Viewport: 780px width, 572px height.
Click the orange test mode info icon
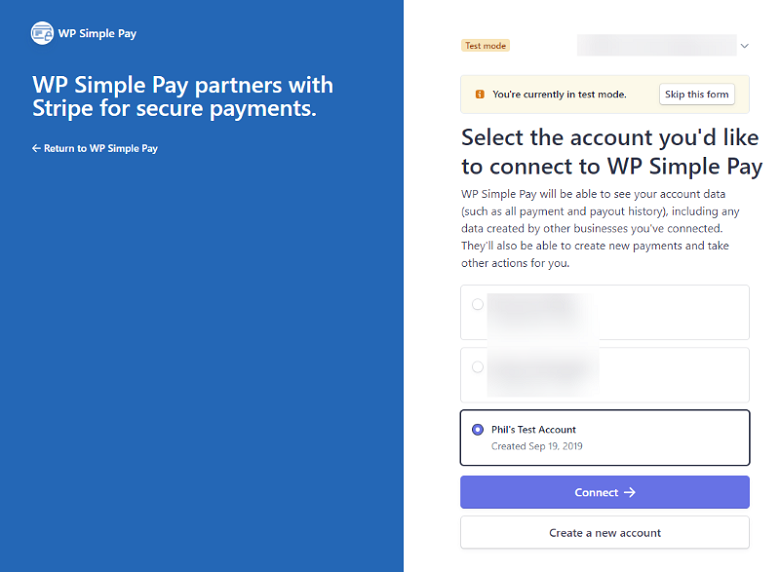(480, 94)
